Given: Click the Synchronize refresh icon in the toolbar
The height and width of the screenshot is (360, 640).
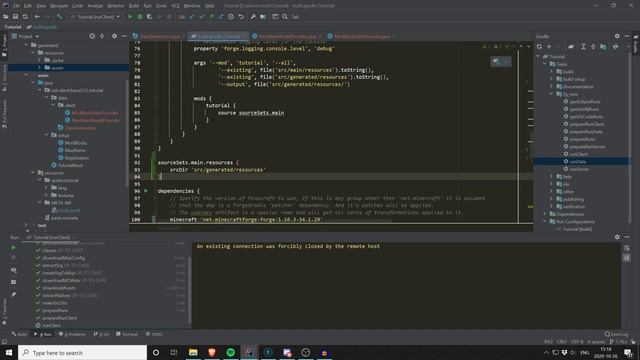Looking at the screenshot, I should [25, 17].
